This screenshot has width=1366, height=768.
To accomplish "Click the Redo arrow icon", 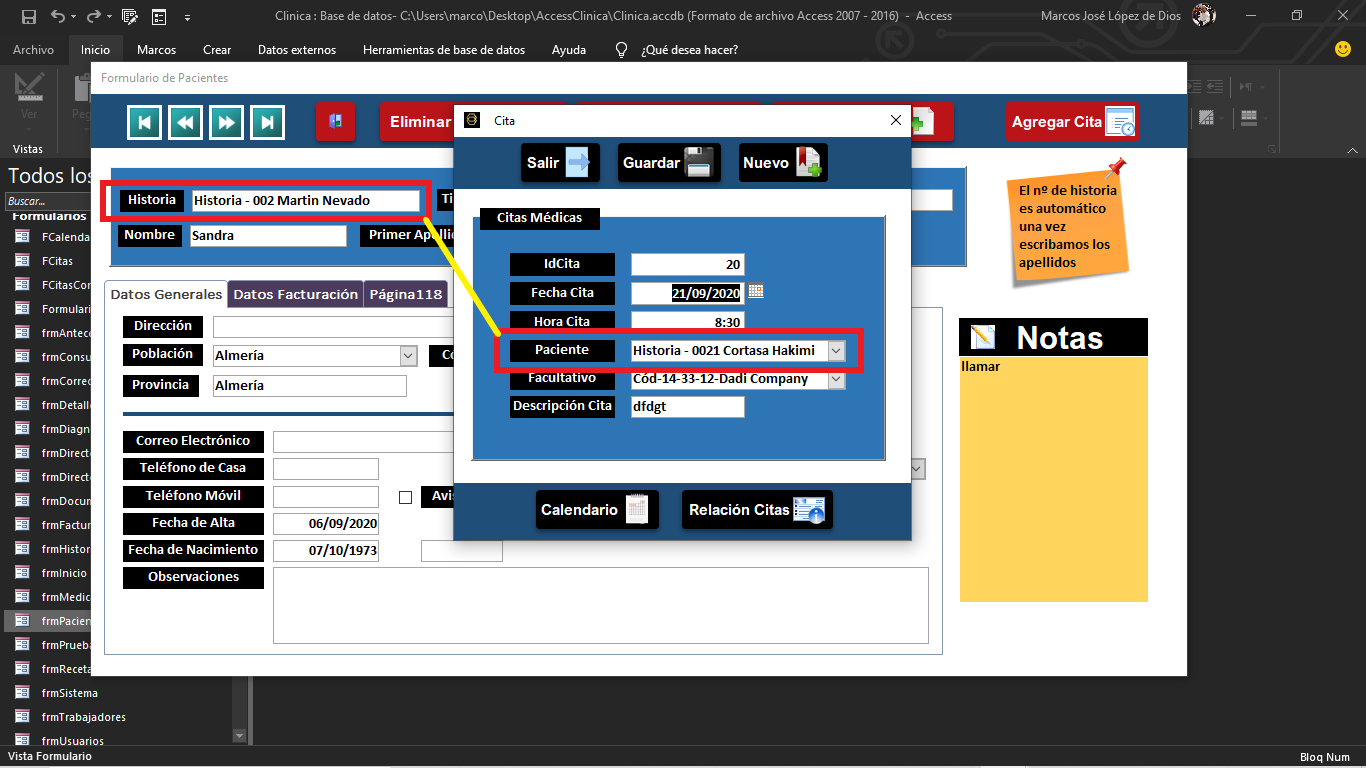I will pos(94,16).
